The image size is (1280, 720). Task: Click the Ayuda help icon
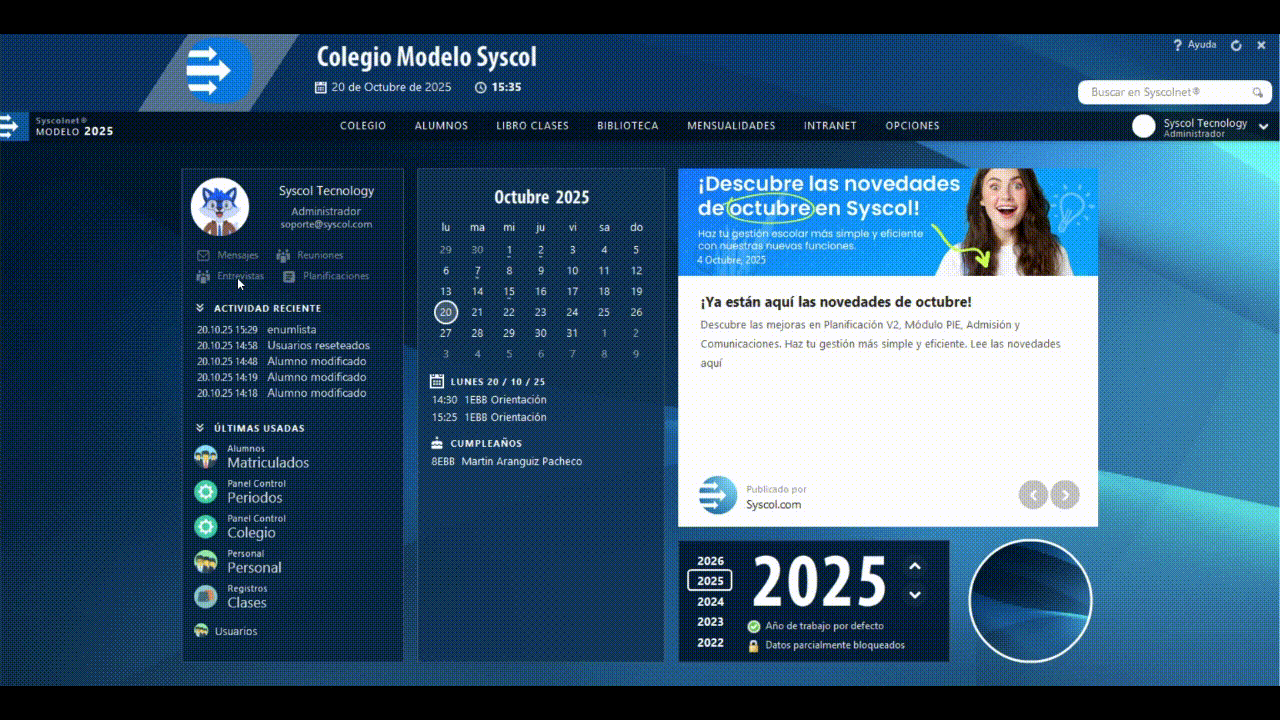coord(1177,45)
